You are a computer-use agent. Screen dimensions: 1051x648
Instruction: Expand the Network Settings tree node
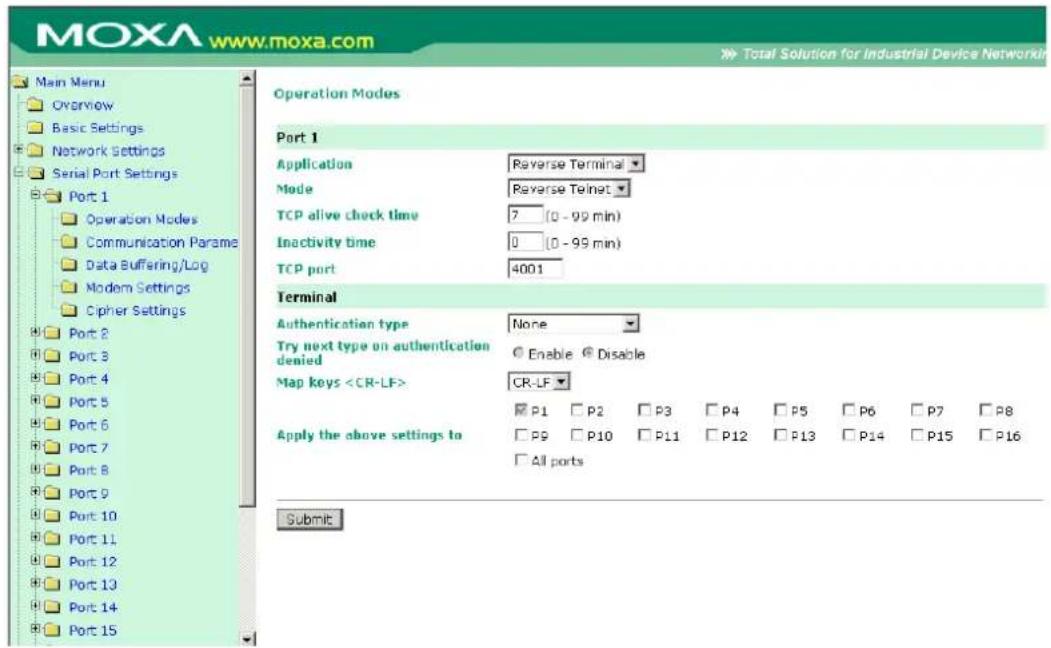(x=19, y=149)
